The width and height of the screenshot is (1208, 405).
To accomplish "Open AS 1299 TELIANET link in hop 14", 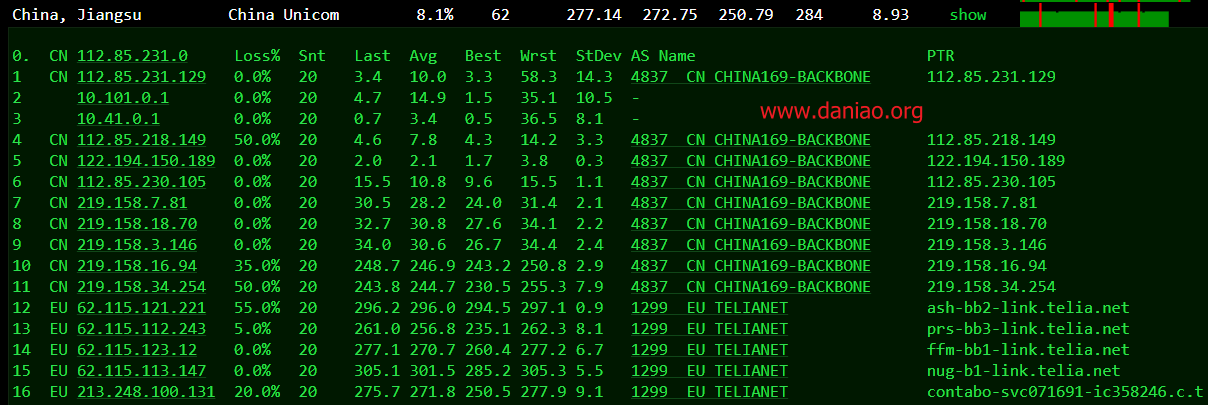I will pyautogui.click(x=710, y=350).
